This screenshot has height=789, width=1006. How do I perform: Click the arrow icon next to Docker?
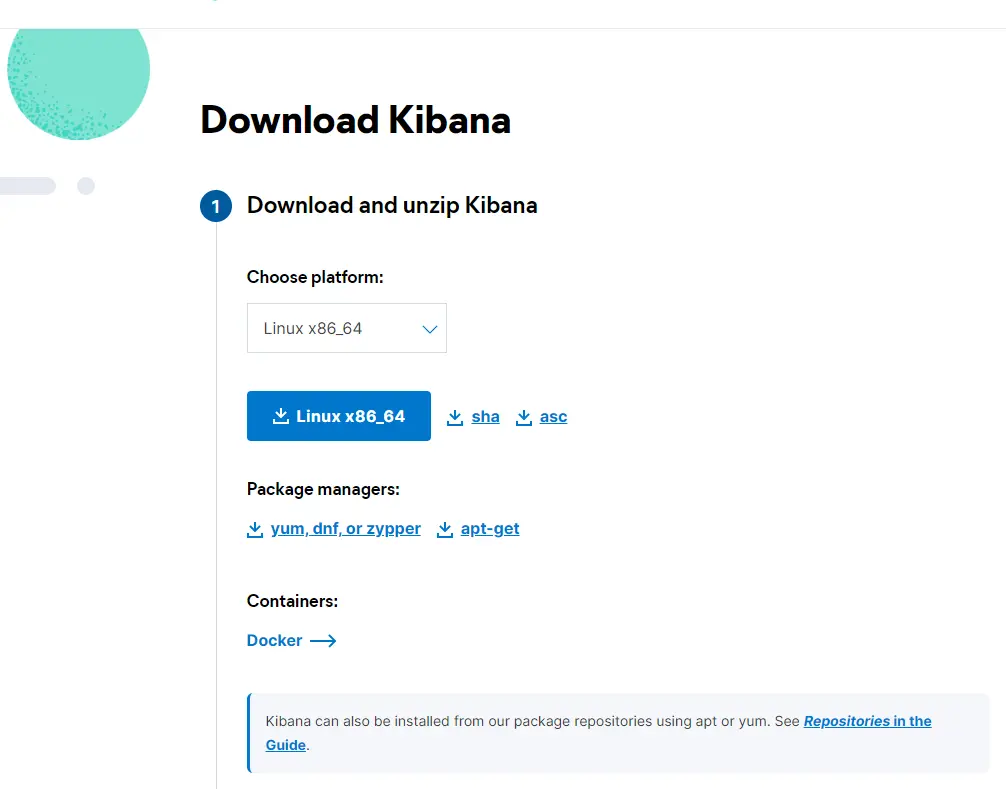coord(323,640)
